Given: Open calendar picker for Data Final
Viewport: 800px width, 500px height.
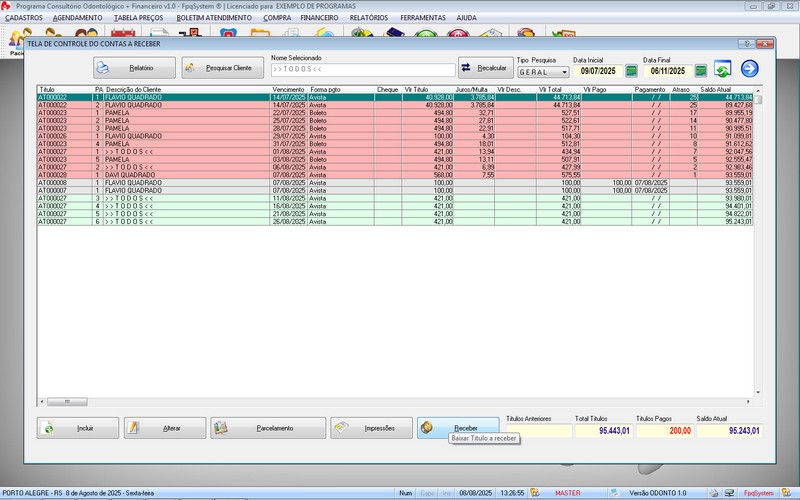Looking at the screenshot, I should 701,72.
